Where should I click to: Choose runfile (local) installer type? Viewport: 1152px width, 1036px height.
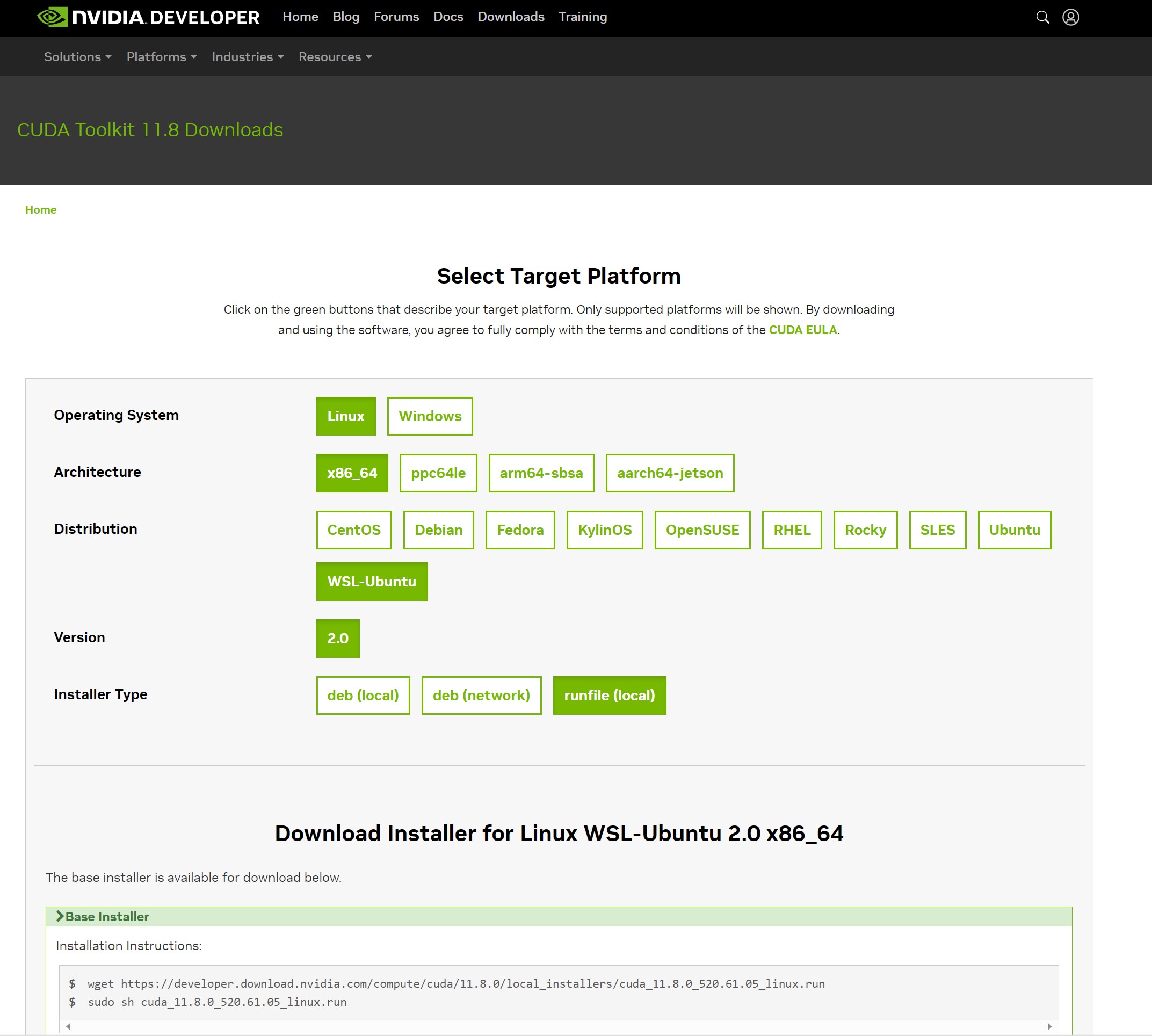pyautogui.click(x=609, y=696)
